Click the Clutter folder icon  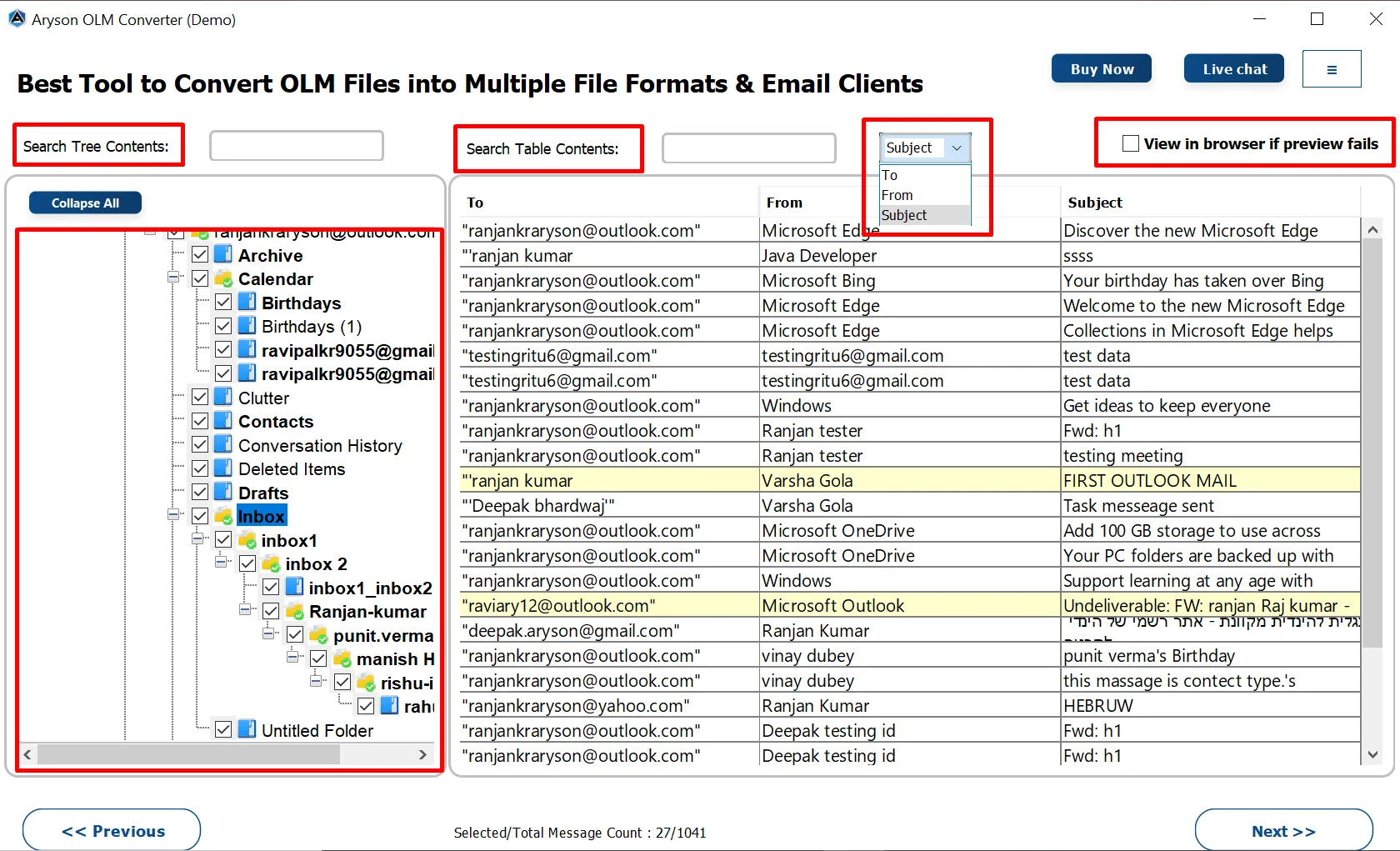[223, 398]
